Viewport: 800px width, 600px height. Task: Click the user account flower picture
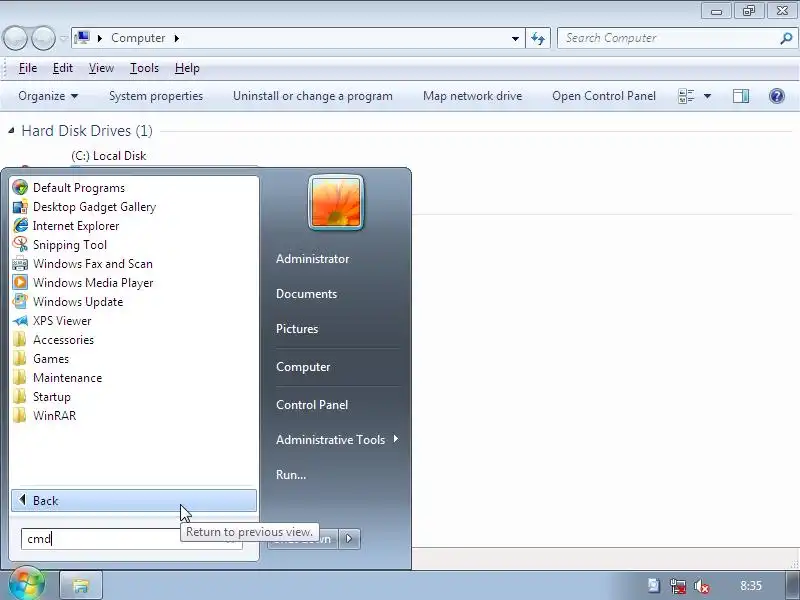coord(336,202)
